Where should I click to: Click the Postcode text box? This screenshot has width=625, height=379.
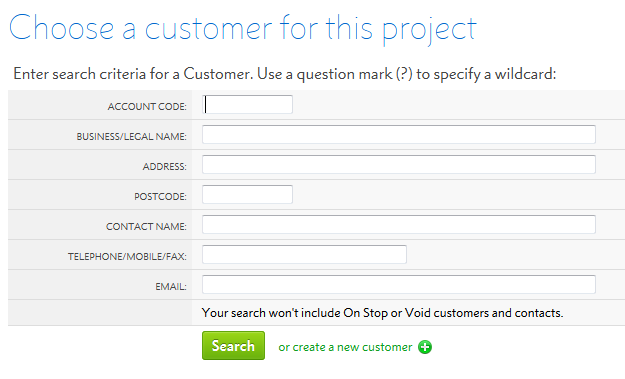pyautogui.click(x=247, y=194)
